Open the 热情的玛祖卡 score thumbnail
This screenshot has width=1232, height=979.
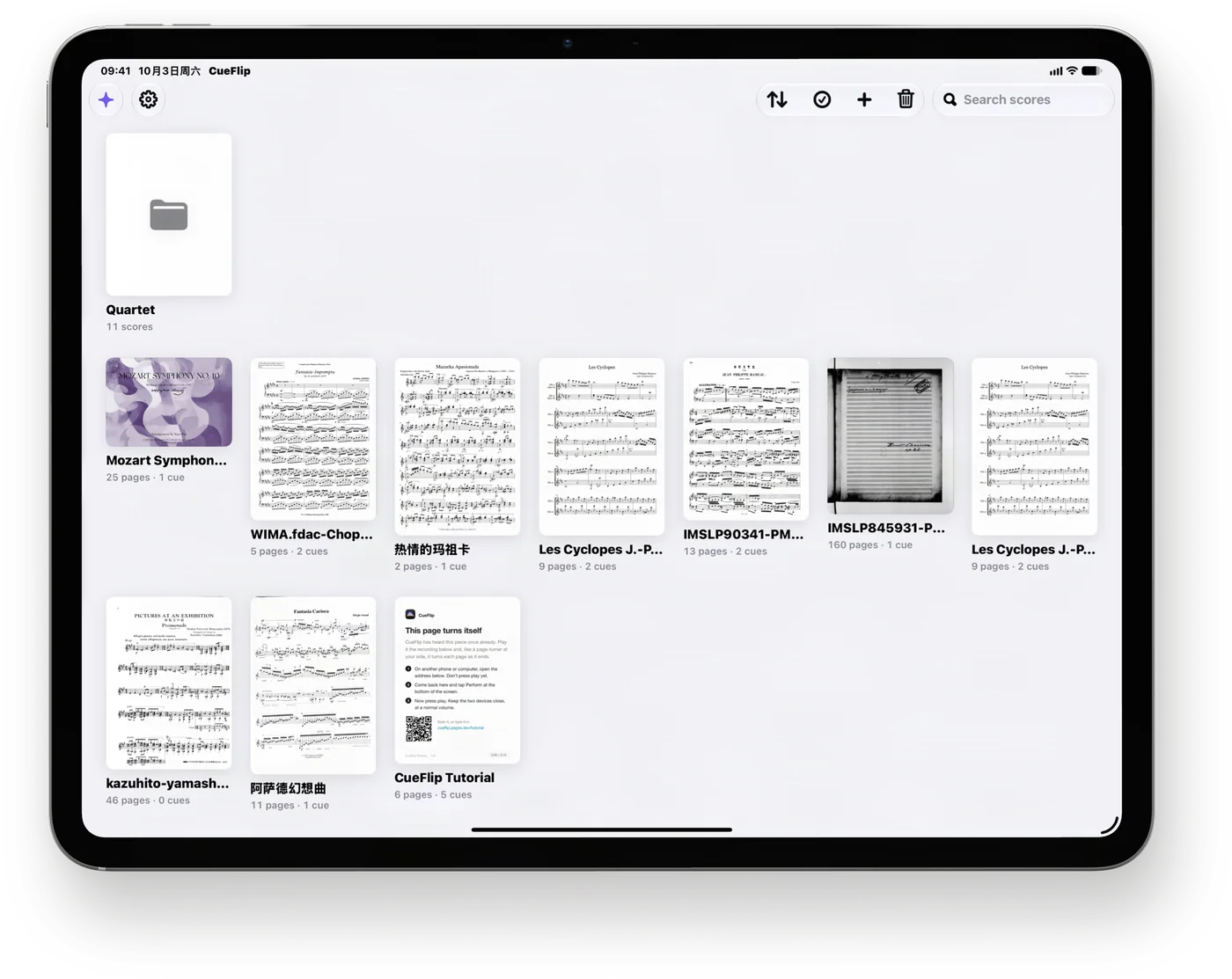pos(458,446)
